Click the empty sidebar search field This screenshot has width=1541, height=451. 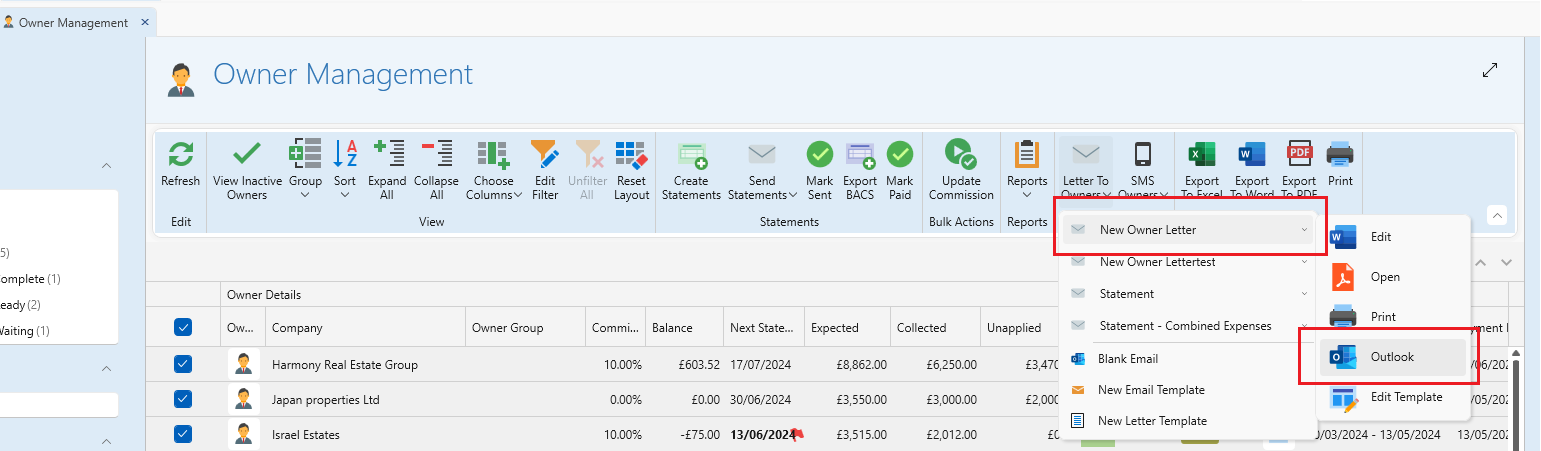(59, 405)
